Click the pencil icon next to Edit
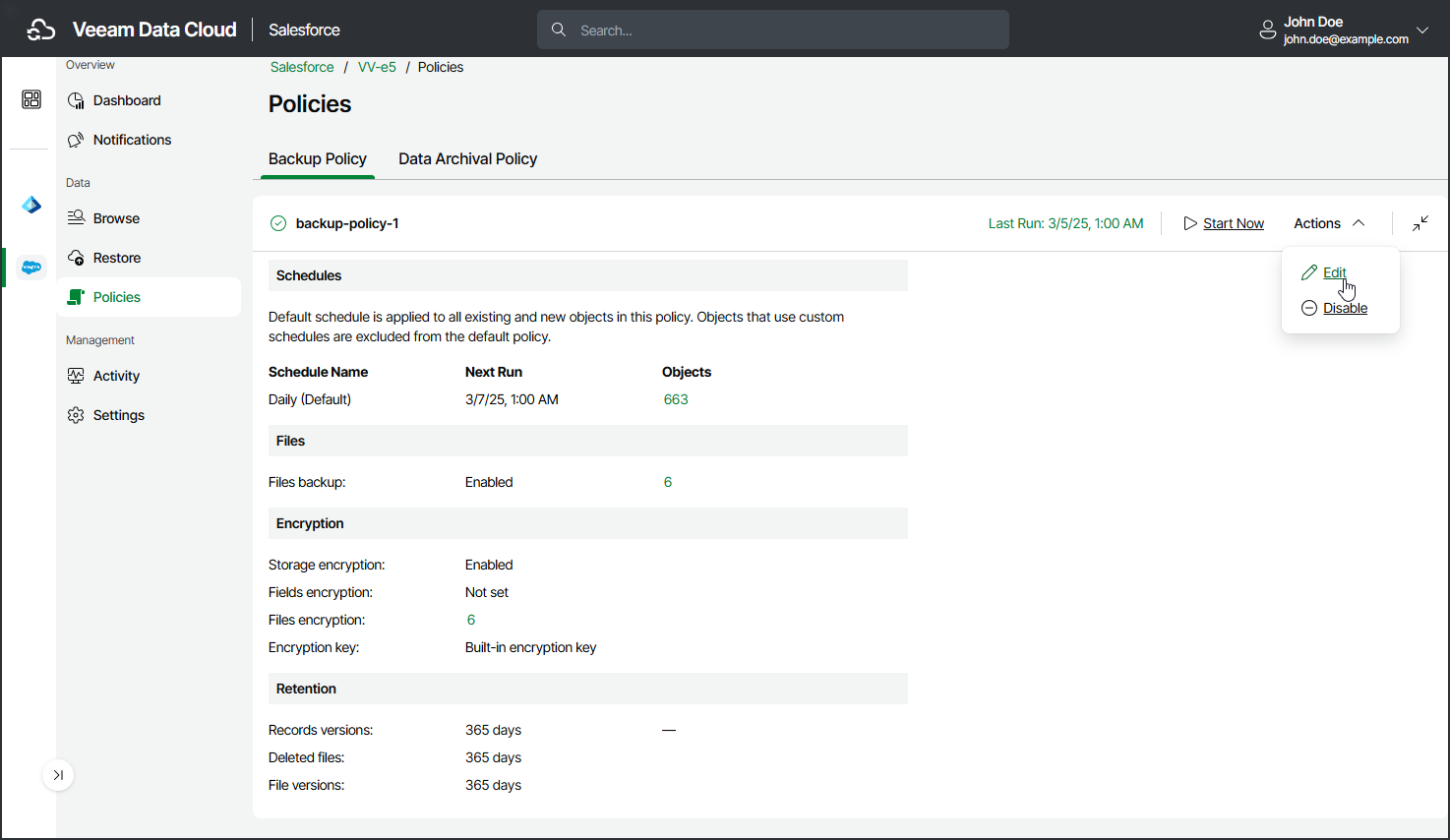This screenshot has width=1450, height=840. tap(1309, 272)
